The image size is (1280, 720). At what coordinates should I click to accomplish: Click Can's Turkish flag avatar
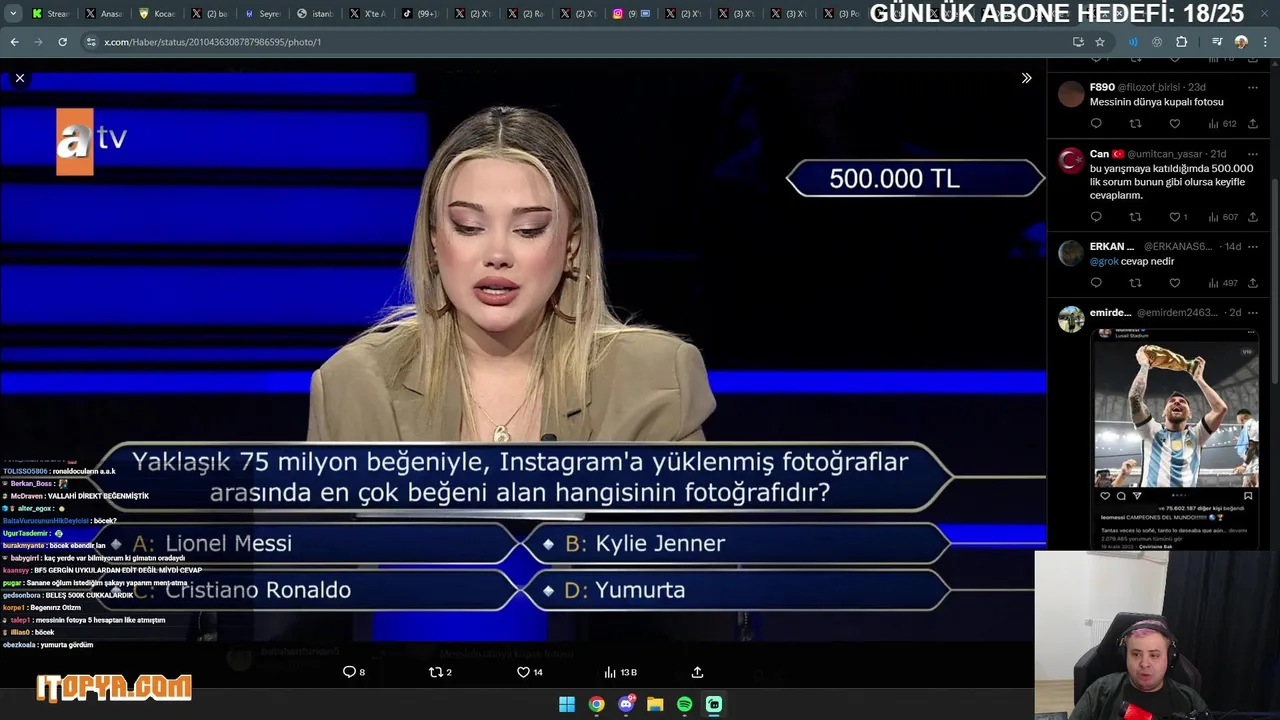pyautogui.click(x=1071, y=160)
